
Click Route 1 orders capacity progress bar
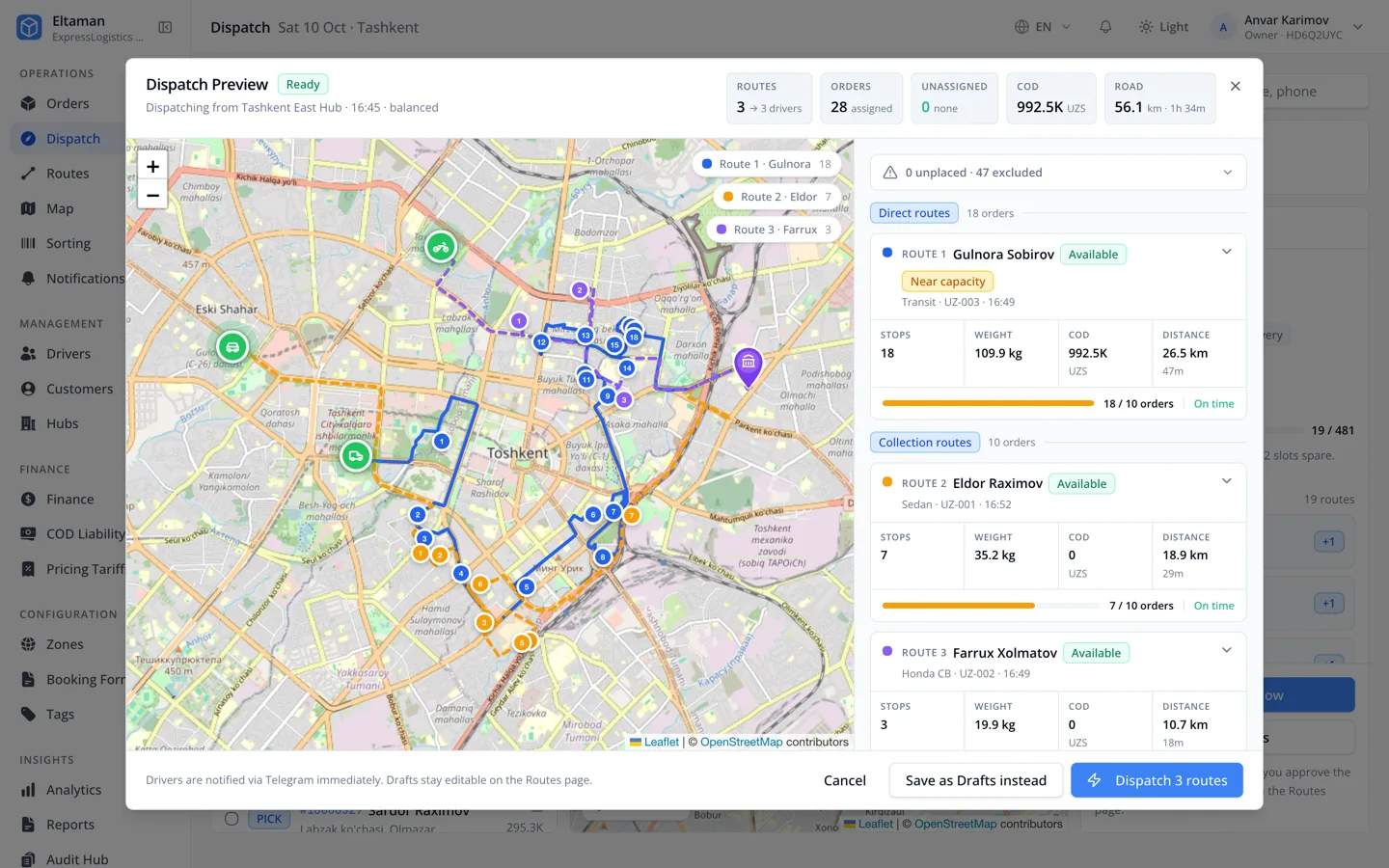(988, 404)
